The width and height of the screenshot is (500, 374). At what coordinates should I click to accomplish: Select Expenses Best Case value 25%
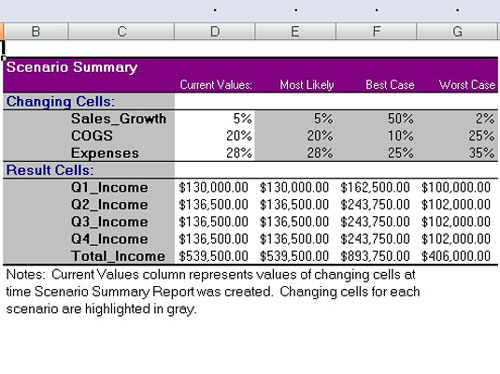(400, 153)
